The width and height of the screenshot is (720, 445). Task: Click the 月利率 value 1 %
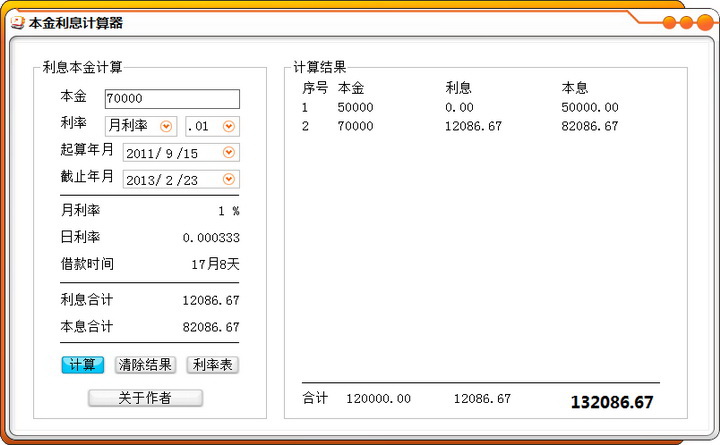click(x=229, y=211)
